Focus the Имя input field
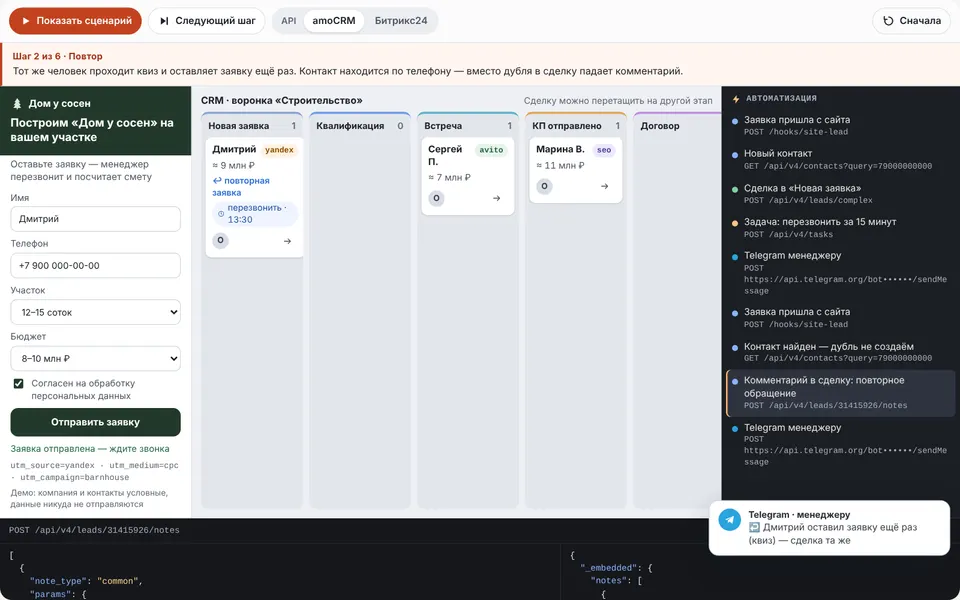 (96, 219)
